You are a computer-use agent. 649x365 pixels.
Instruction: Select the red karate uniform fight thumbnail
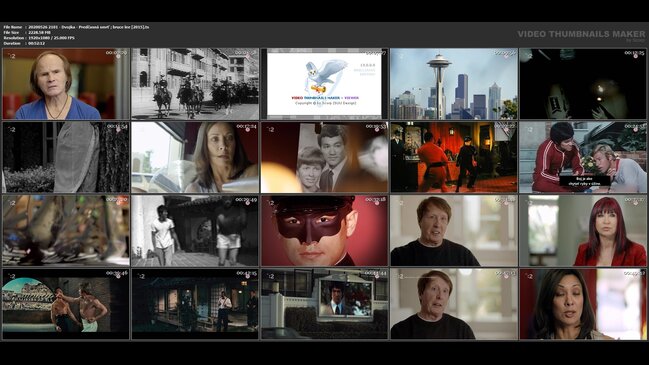coord(454,157)
